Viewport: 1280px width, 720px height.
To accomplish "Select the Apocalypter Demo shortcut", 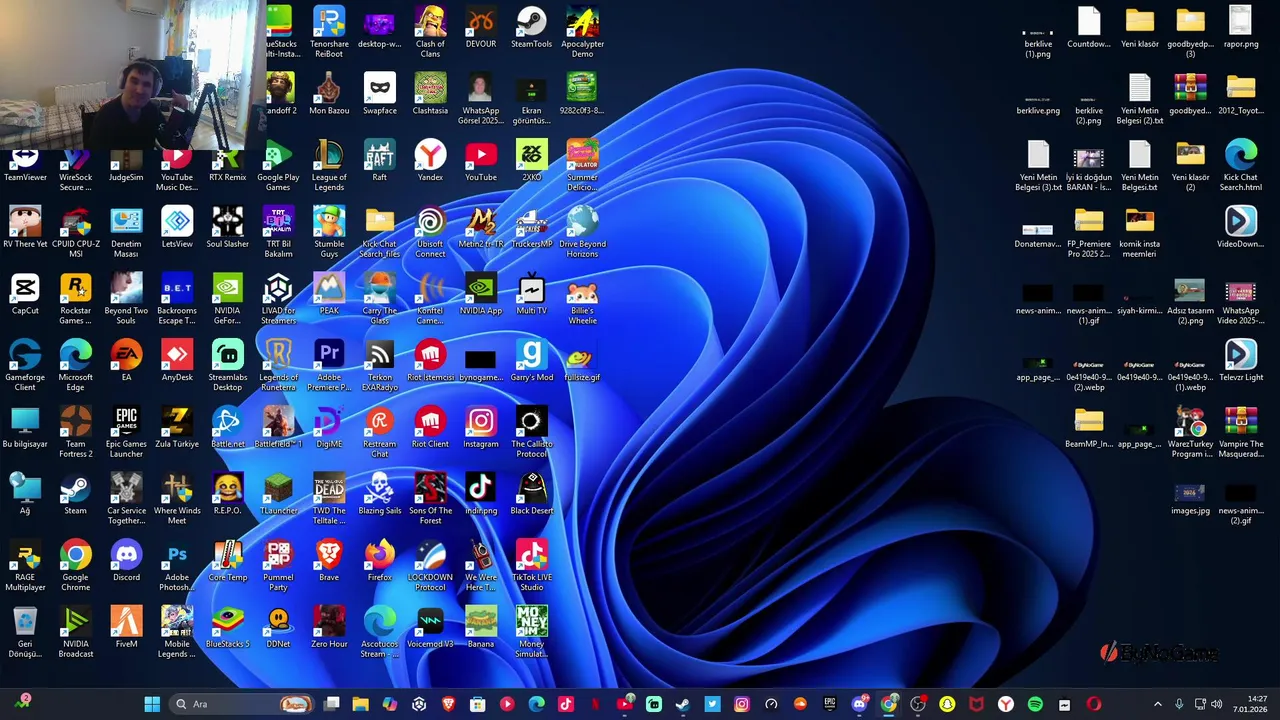I will (x=582, y=32).
